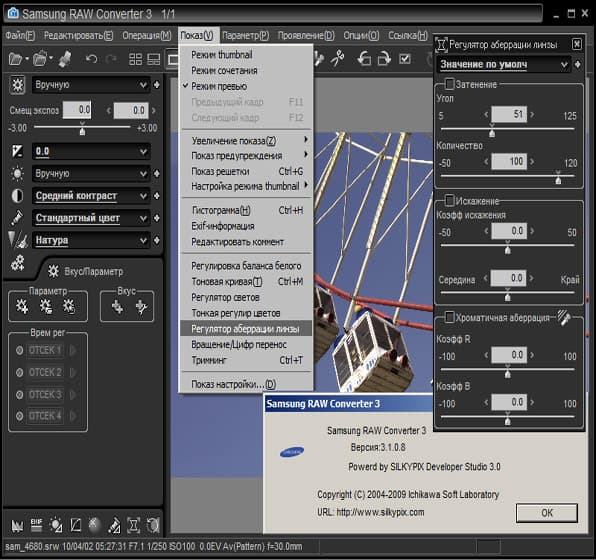Image resolution: width=596 pixels, height=560 pixels.
Task: Expand the Показ предупреждения submenu
Action: pos(246,155)
